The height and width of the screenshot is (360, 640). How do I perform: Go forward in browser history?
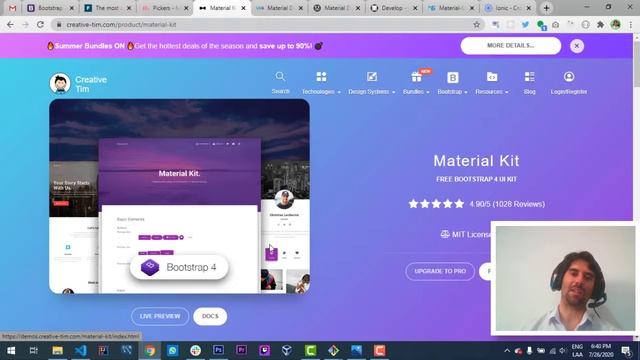click(x=25, y=24)
